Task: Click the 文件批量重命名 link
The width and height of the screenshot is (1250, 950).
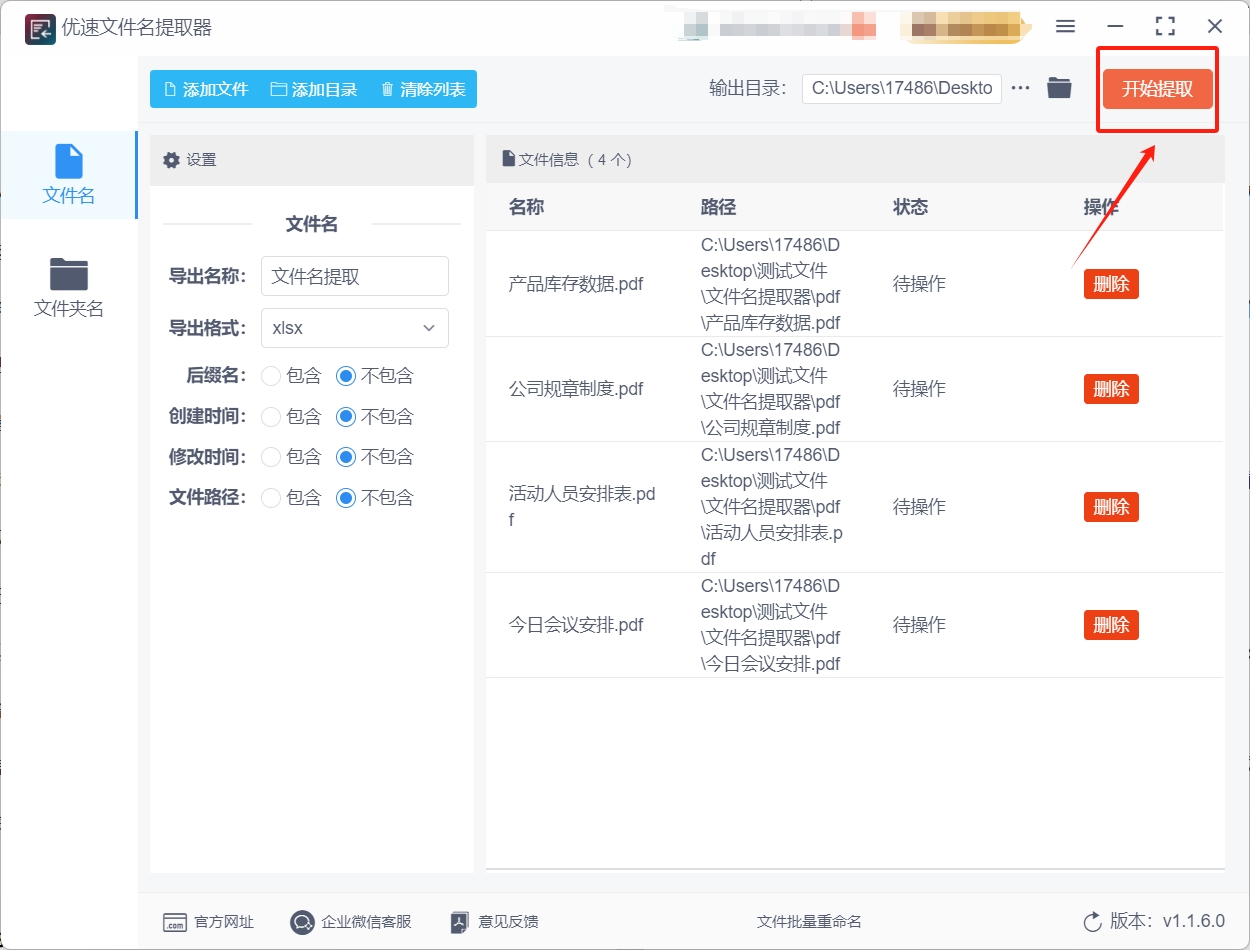Action: 809,922
